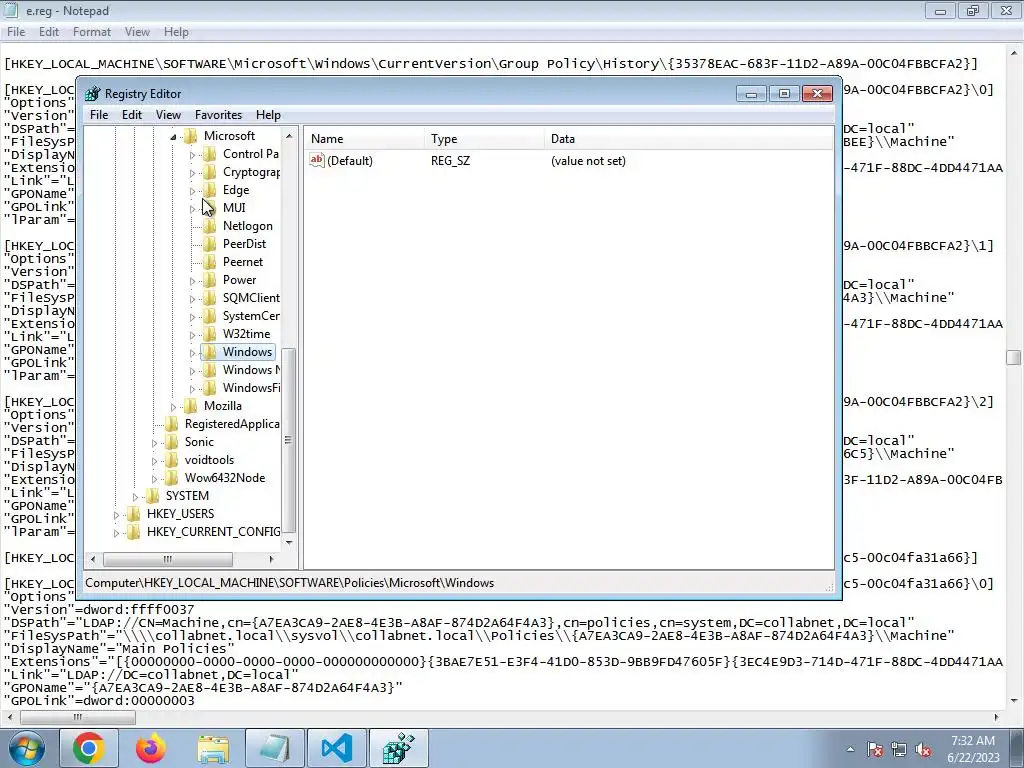Show hidden tray icons arrow
The height and width of the screenshot is (768, 1024).
850,750
